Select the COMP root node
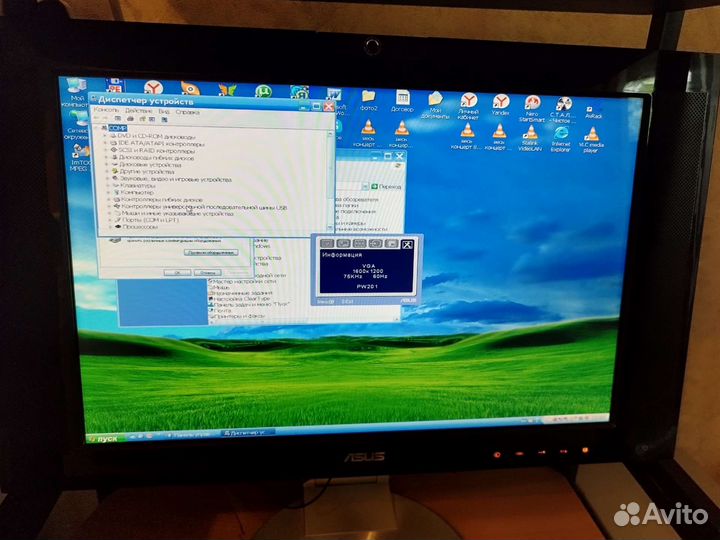 click(x=118, y=128)
